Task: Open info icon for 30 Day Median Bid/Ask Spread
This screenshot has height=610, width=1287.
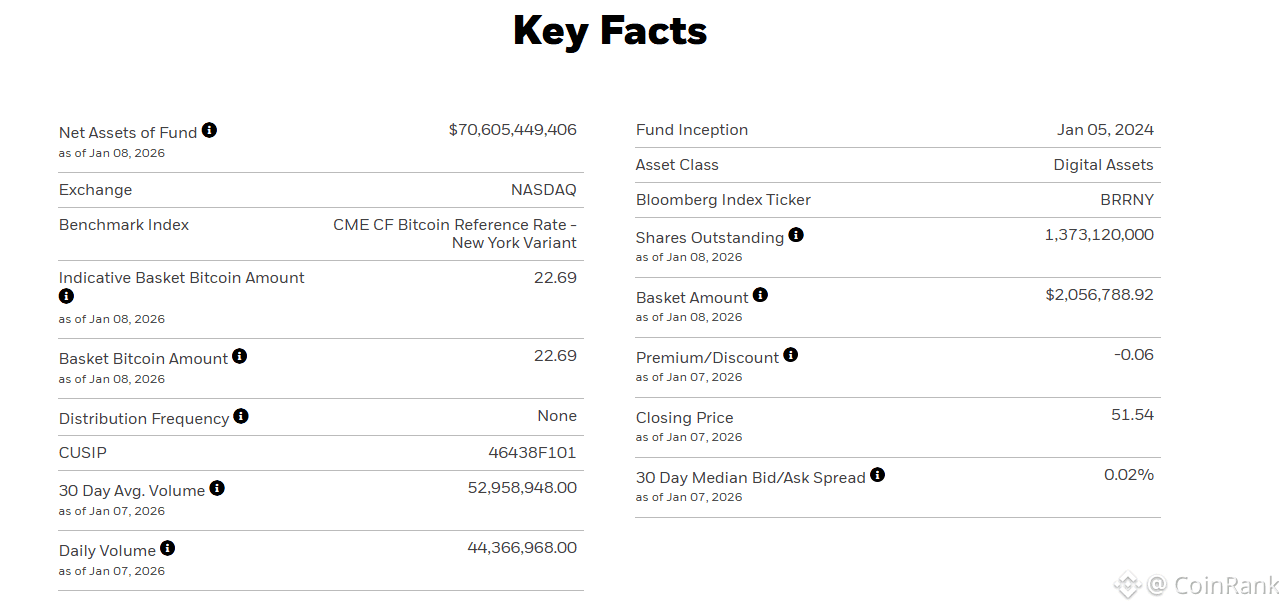Action: 877,475
